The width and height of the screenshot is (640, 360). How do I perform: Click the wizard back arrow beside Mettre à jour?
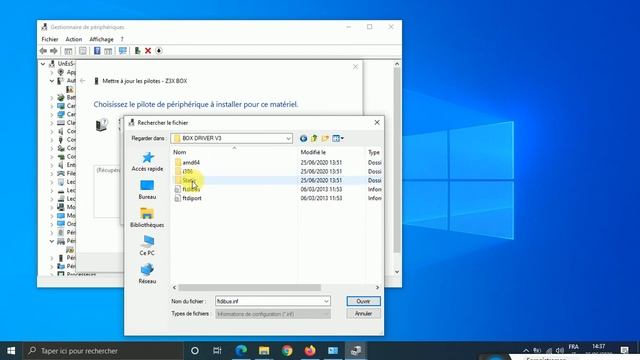tap(82, 81)
